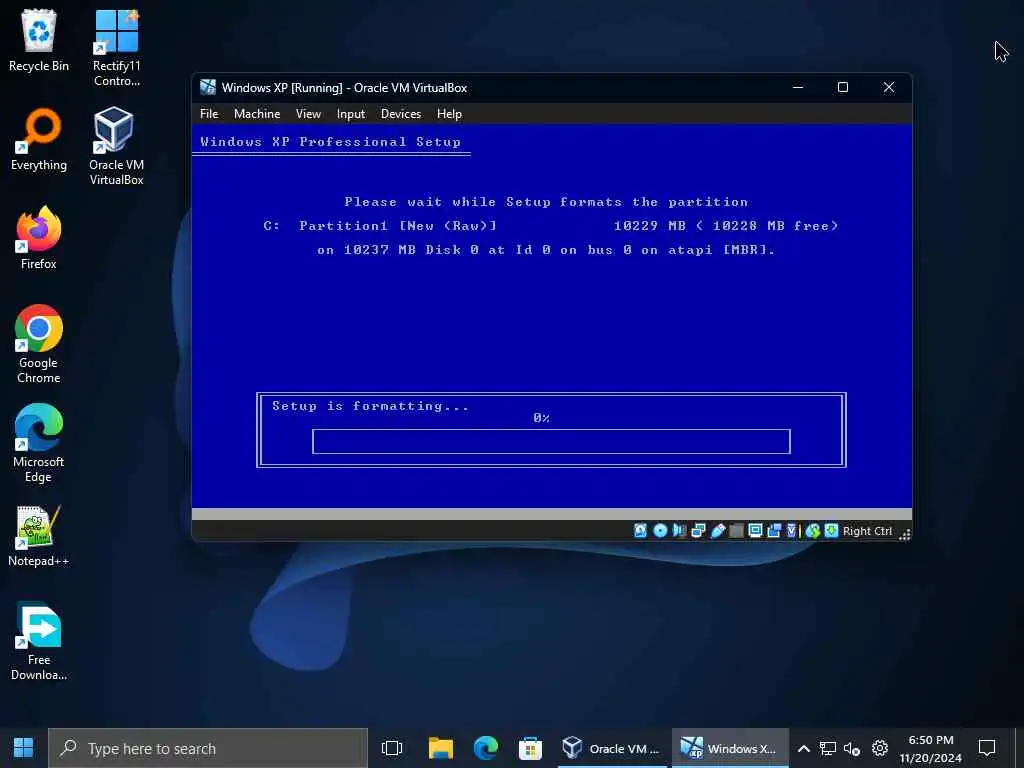Click the keyboard capture green arrow icon
Viewport: 1024px width, 768px height.
tap(831, 531)
